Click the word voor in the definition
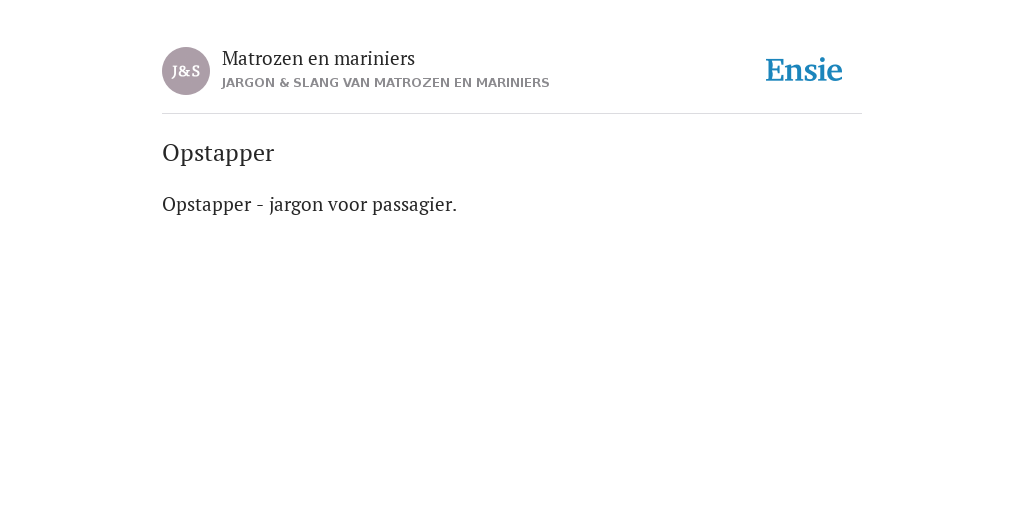This screenshot has width=1024, height=512. click(347, 205)
